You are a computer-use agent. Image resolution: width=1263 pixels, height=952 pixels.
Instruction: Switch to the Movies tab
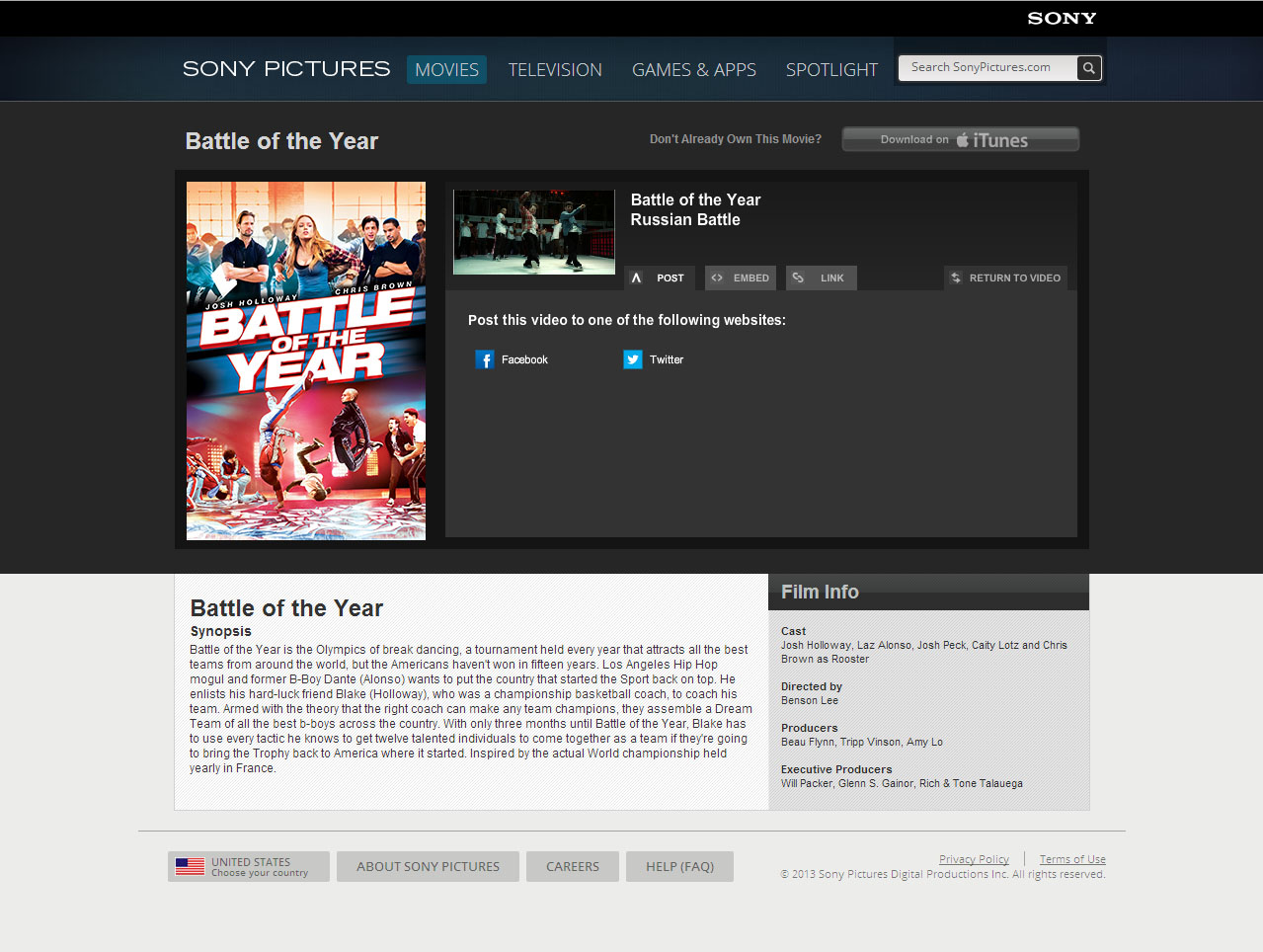coord(446,70)
